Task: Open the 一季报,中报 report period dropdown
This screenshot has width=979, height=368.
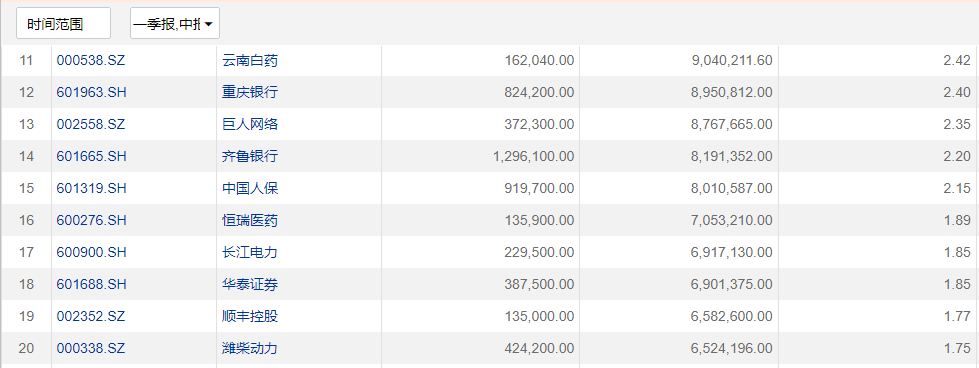Action: [175, 24]
